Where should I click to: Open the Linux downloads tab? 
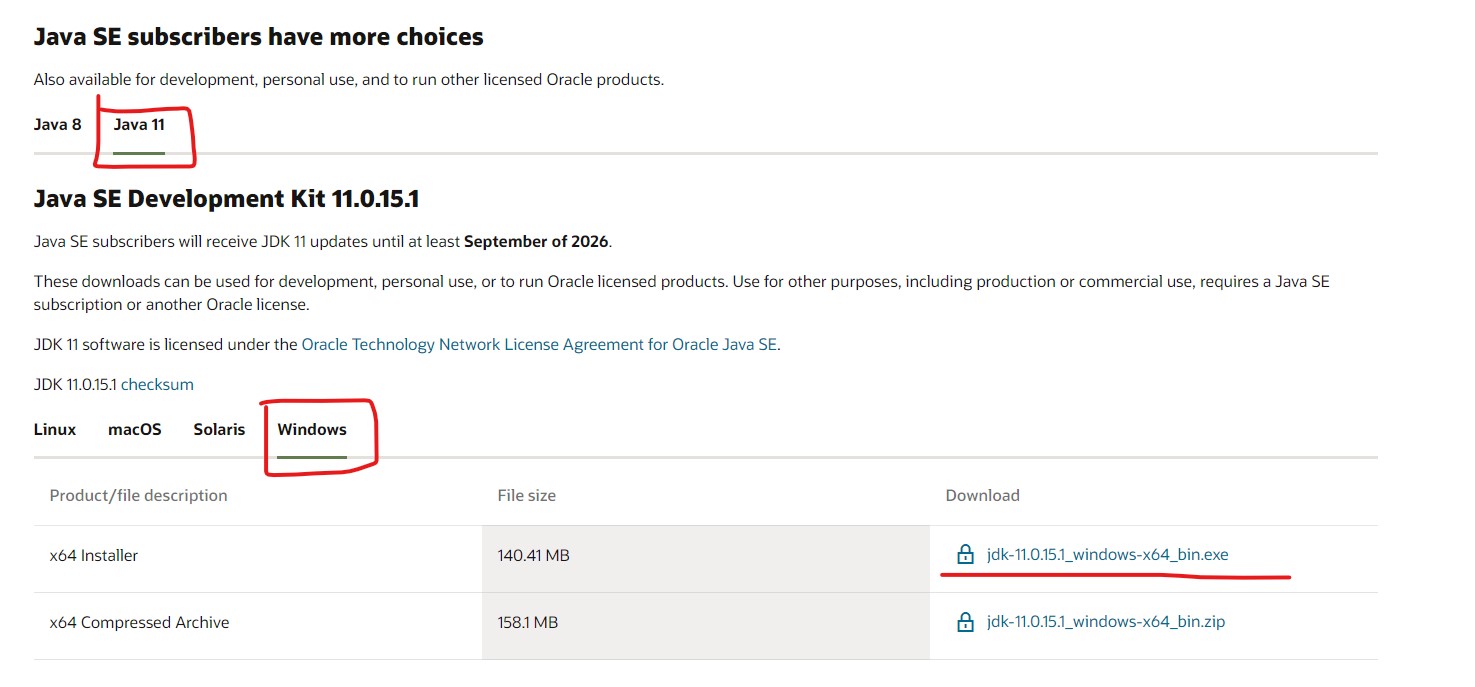(x=55, y=429)
